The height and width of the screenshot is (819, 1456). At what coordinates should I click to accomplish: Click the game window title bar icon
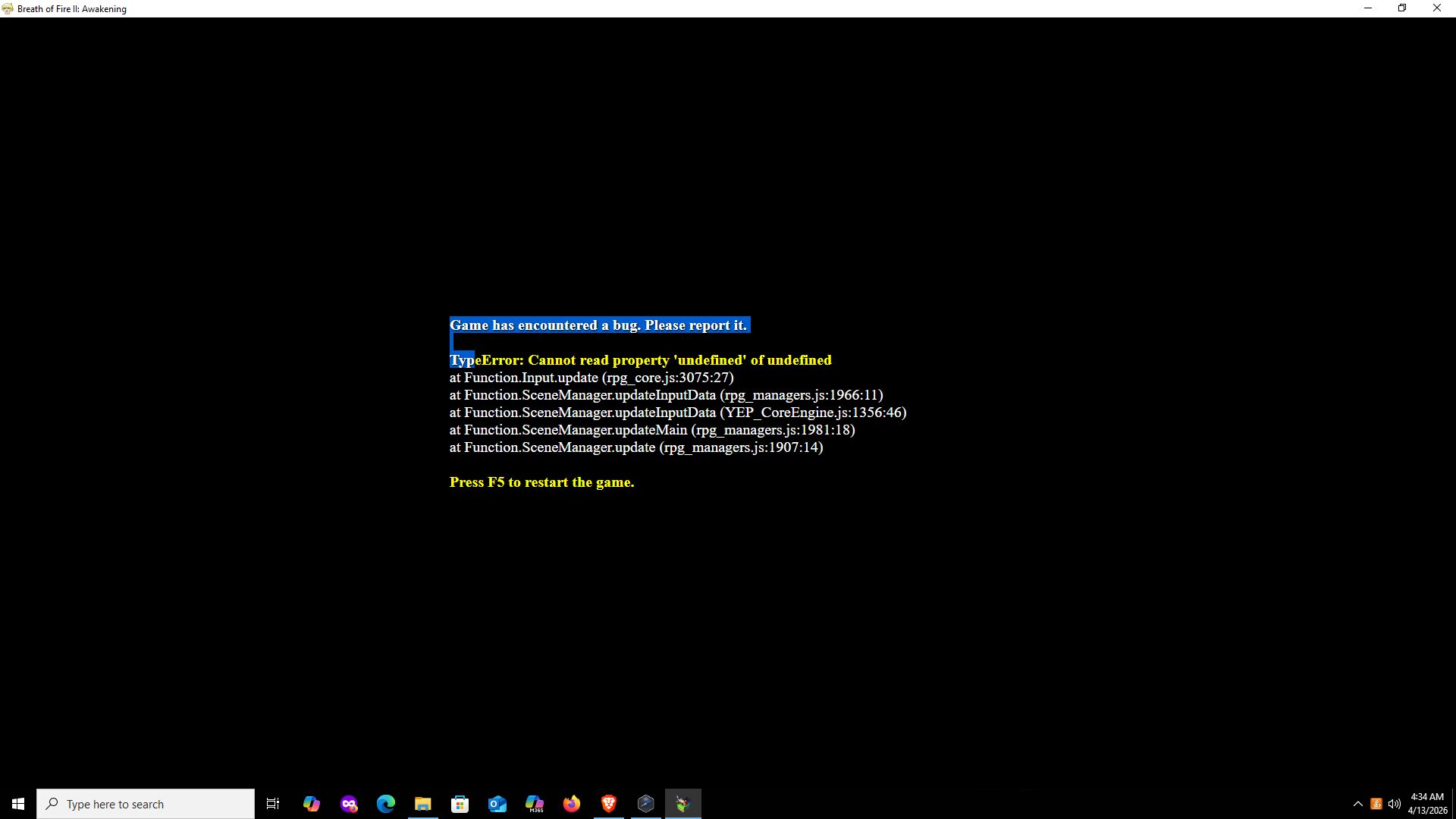pos(8,8)
